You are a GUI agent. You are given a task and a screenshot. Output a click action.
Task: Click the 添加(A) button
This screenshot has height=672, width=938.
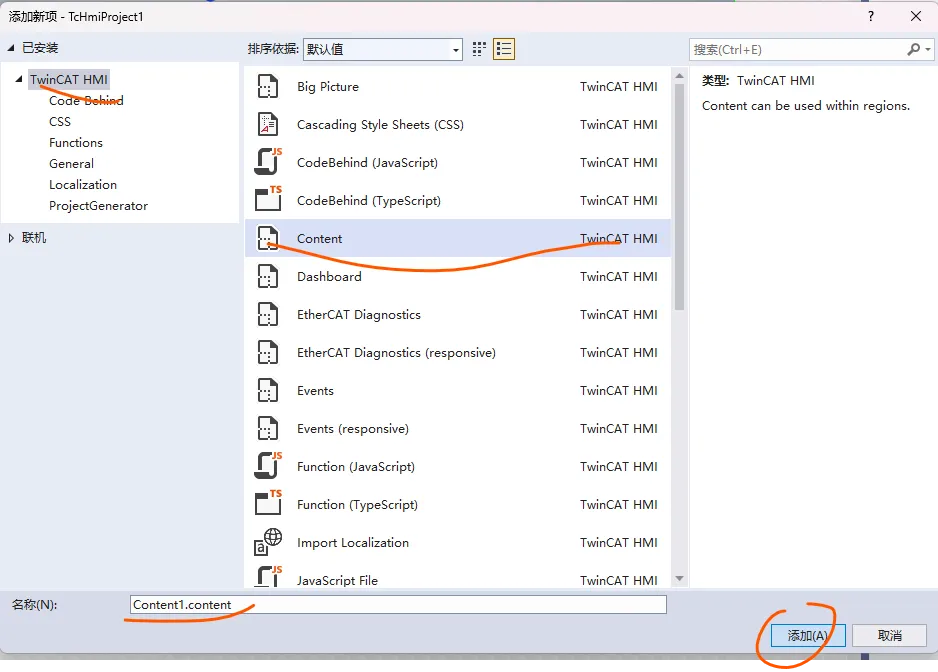(808, 635)
